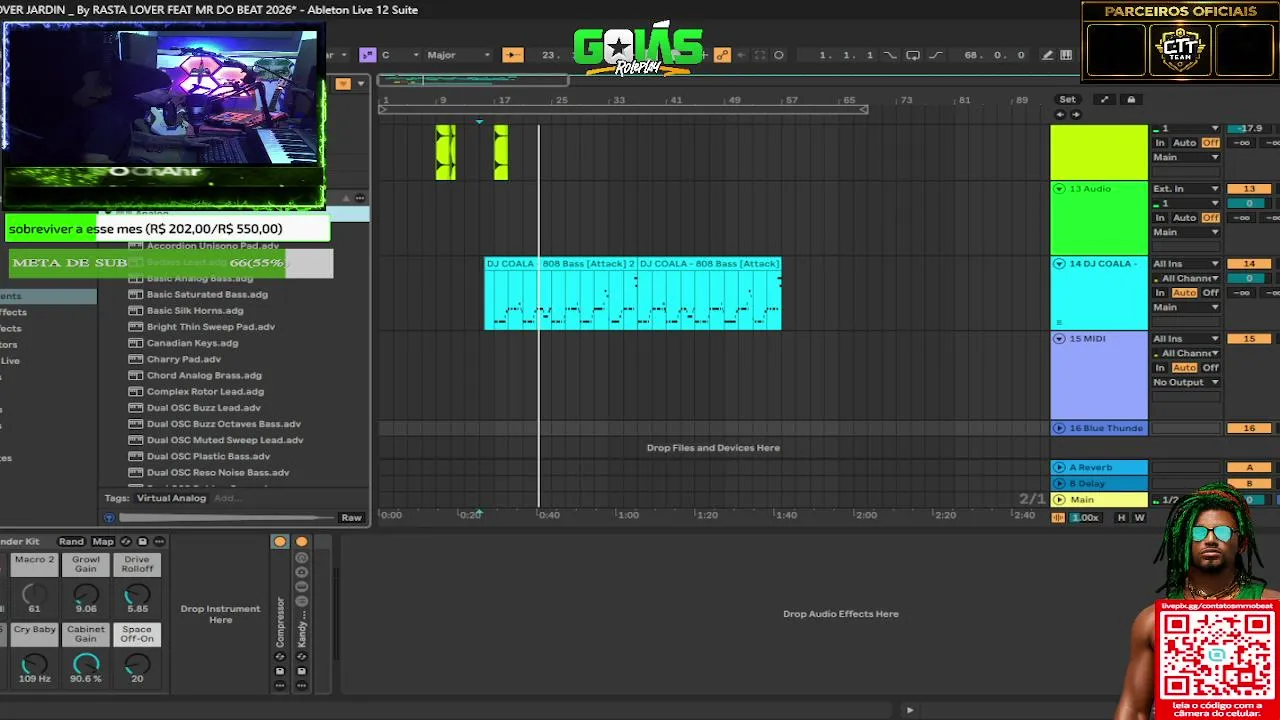The width and height of the screenshot is (1280, 720).
Task: Open the rack's three-dot options menu
Action: 159,541
